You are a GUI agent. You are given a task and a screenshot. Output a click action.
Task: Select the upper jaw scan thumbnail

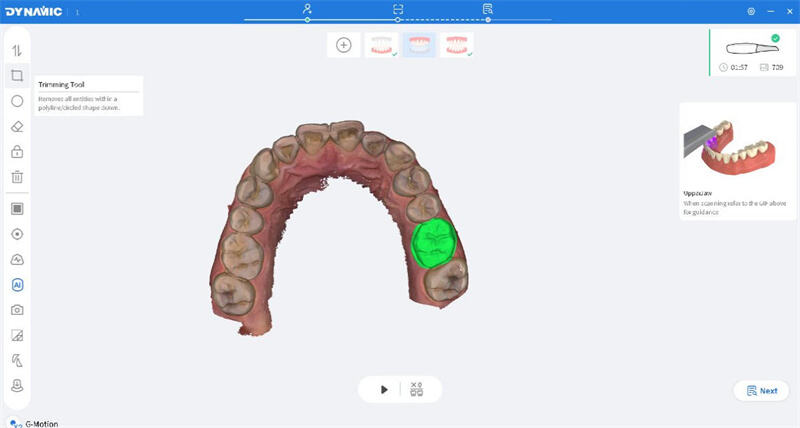click(x=381, y=45)
